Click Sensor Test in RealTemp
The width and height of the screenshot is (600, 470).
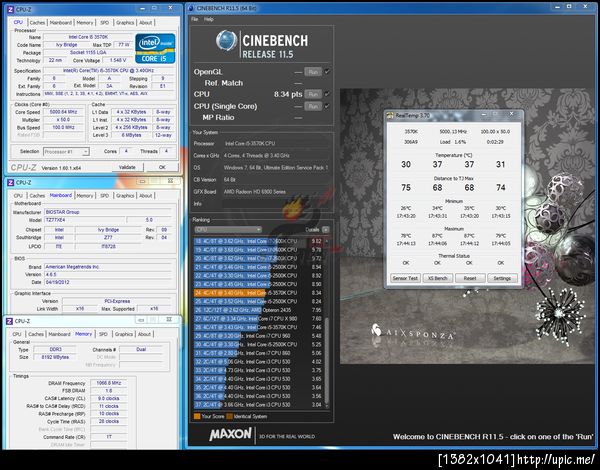pos(405,278)
